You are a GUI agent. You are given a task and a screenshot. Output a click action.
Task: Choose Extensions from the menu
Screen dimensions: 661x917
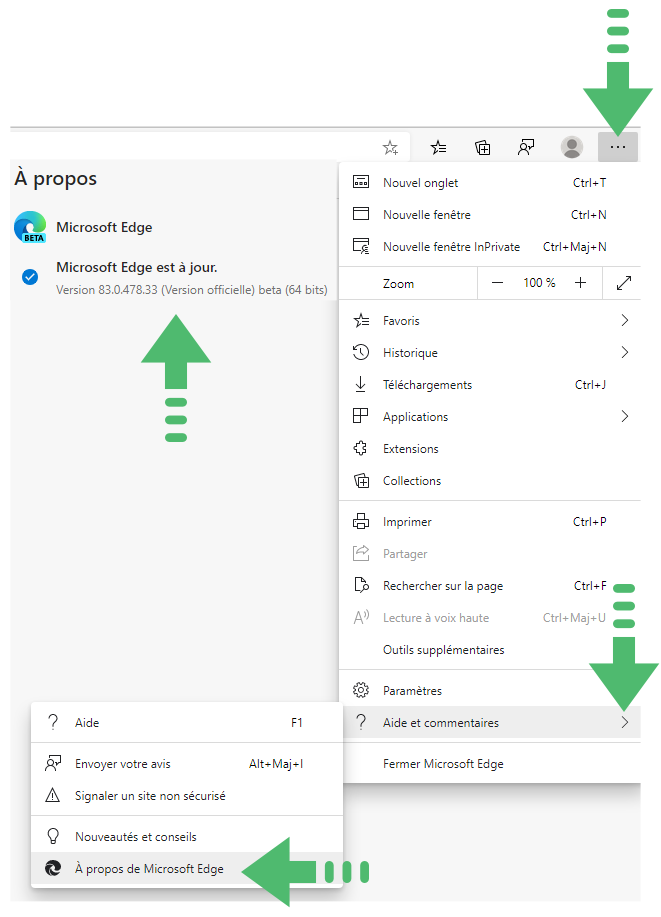click(490, 449)
